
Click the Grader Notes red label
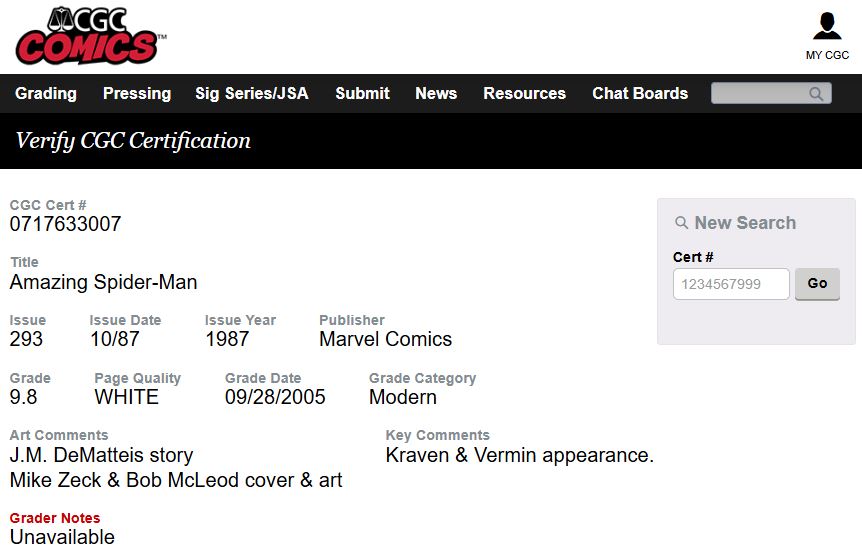[55, 518]
